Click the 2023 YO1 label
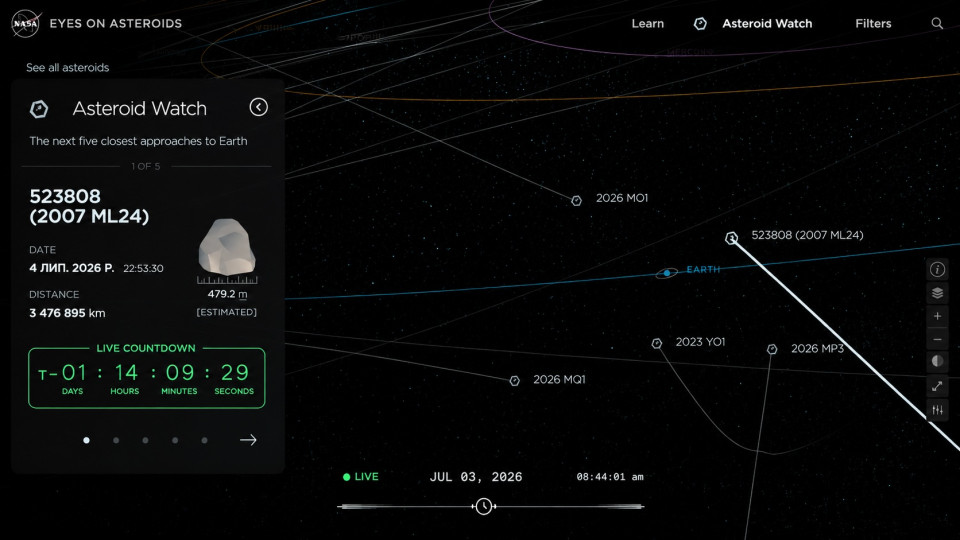The width and height of the screenshot is (960, 540). (700, 342)
